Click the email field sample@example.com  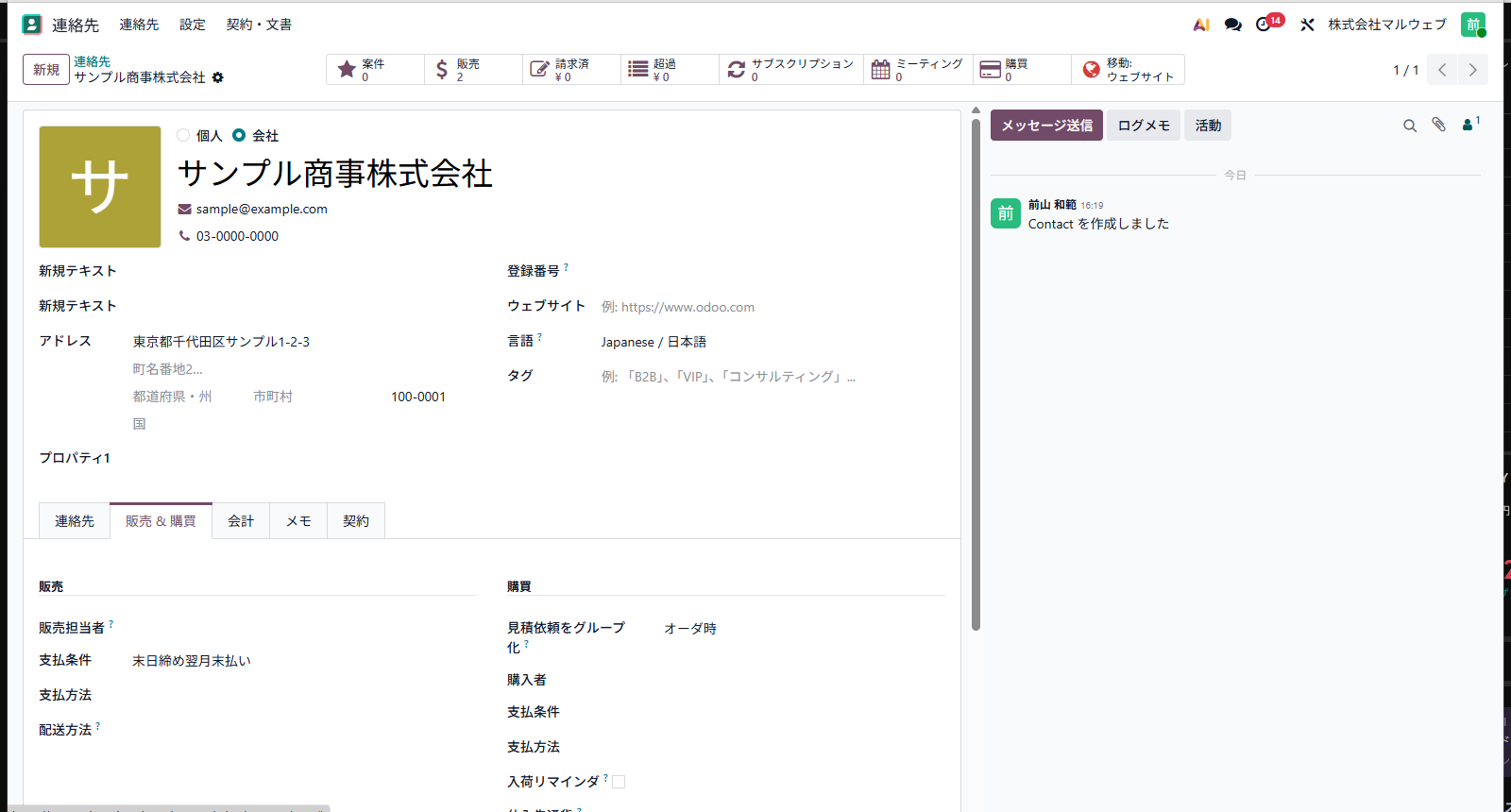pyautogui.click(x=262, y=210)
